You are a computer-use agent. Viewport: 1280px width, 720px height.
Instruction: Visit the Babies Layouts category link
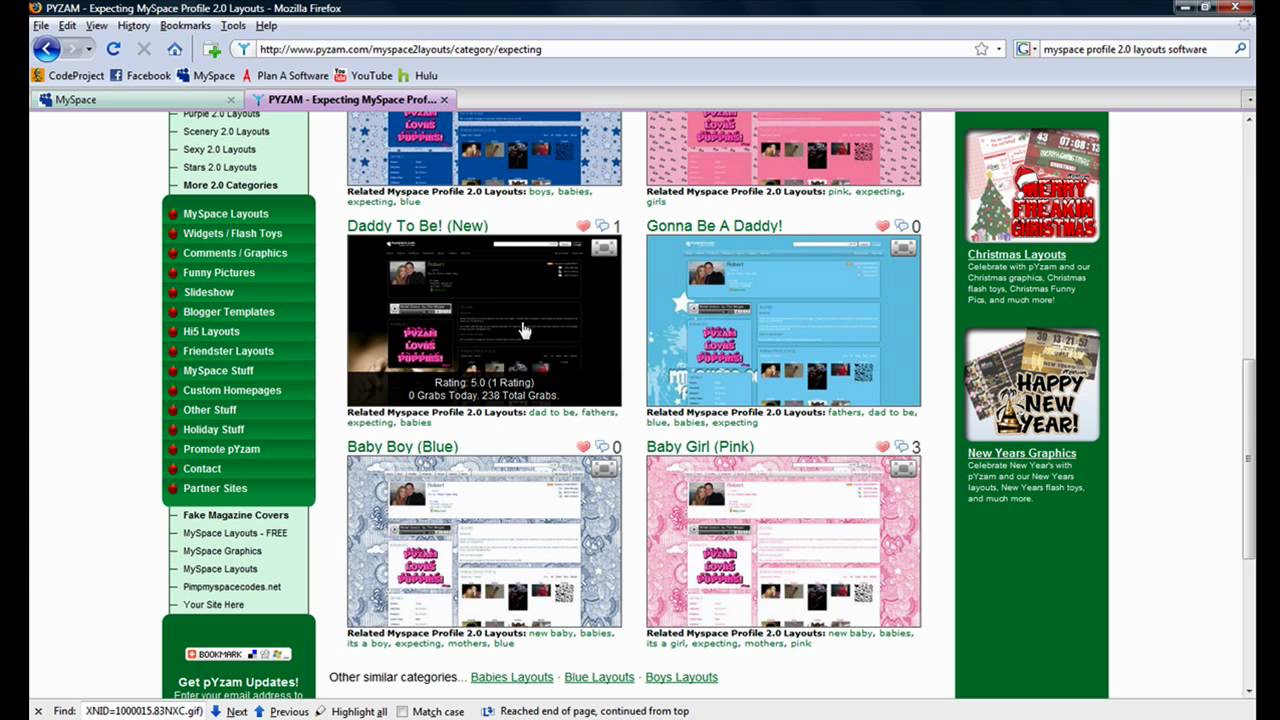click(x=511, y=677)
